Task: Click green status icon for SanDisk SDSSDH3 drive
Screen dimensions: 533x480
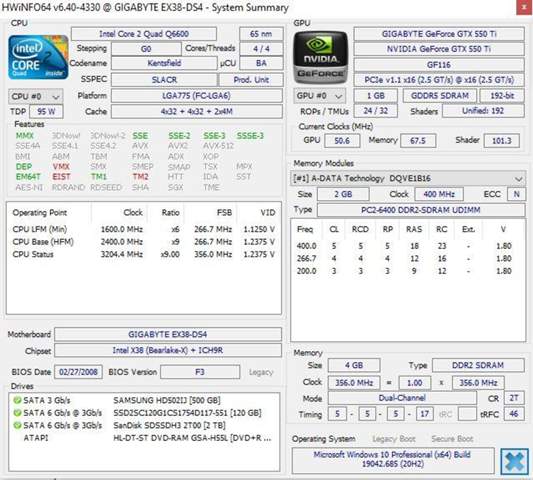Action: tap(17, 425)
